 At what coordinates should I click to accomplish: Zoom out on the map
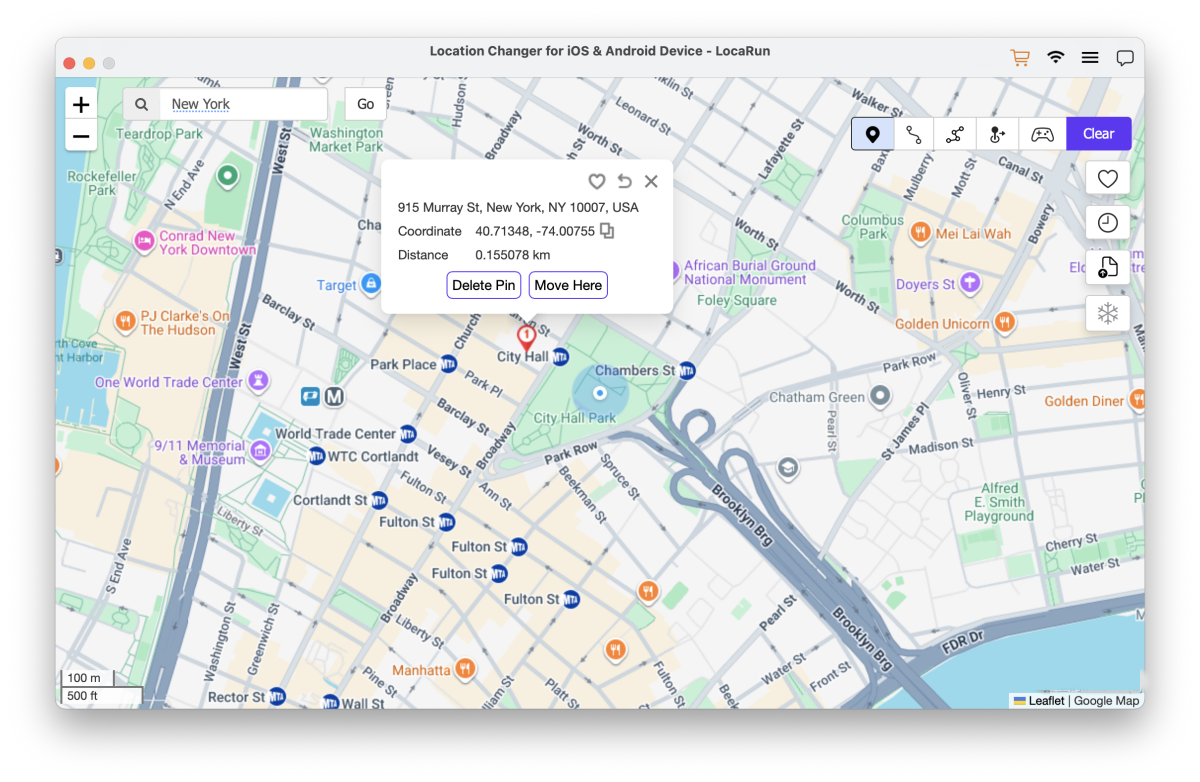point(81,136)
